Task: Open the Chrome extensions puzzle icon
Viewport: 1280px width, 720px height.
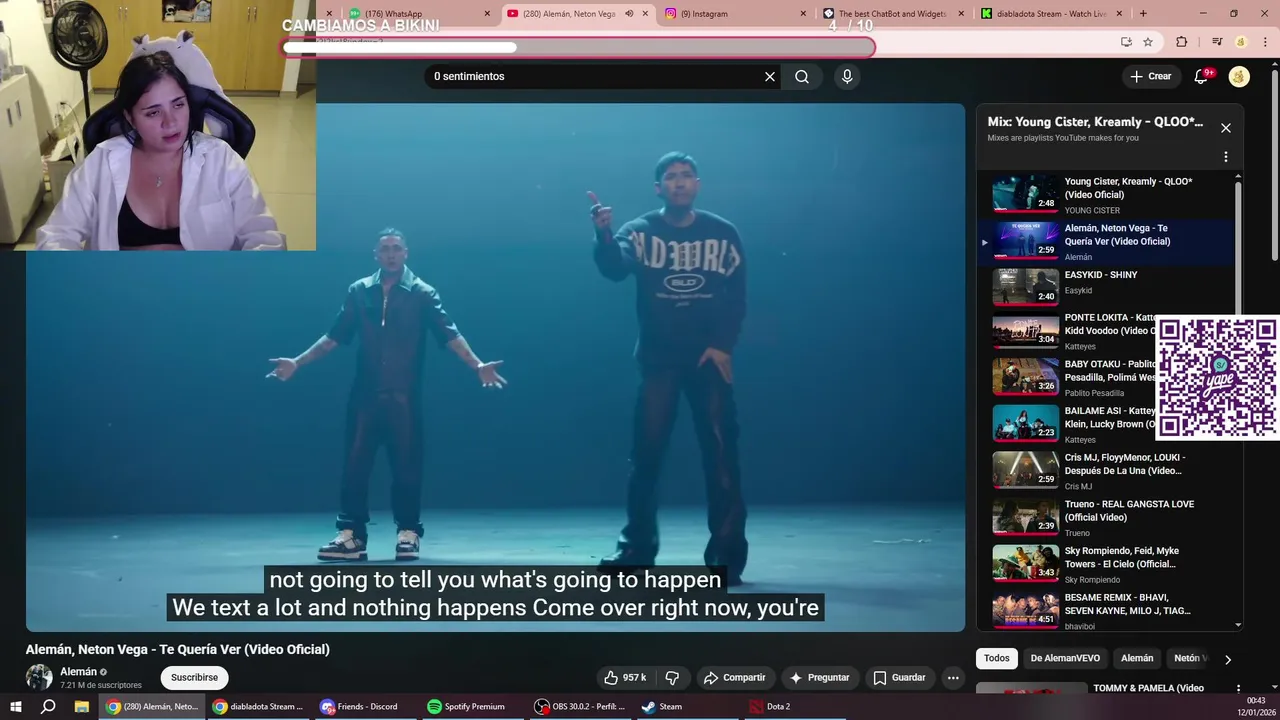Action: click(1182, 42)
